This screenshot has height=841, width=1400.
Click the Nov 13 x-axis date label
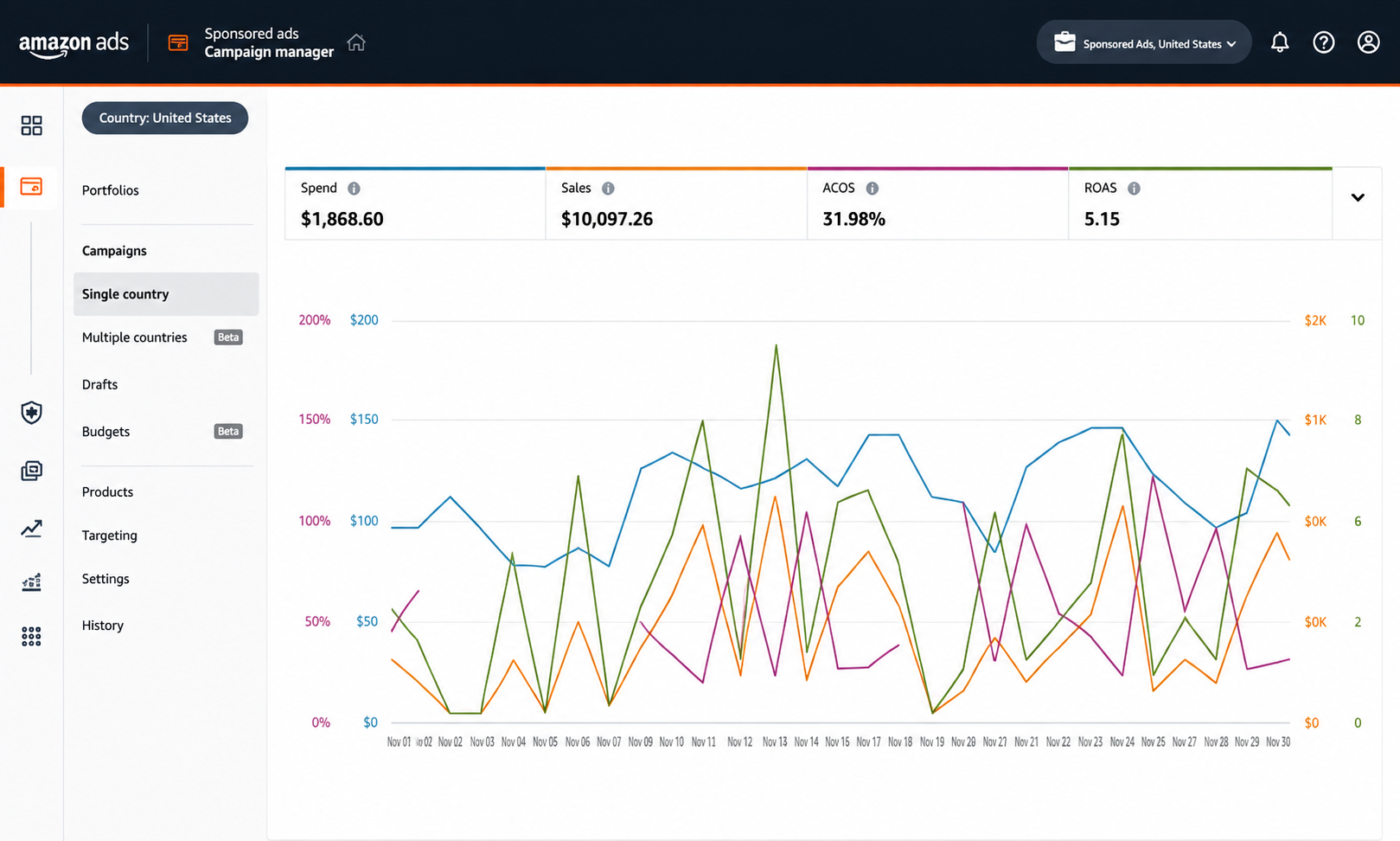point(775,742)
